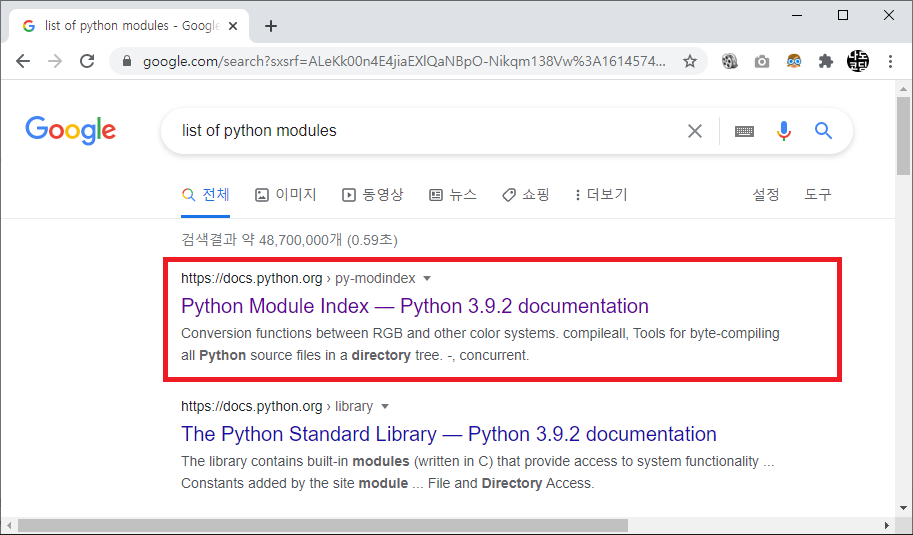Open the on-screen keyboard input tool
This screenshot has height=535, width=913.
[x=744, y=131]
